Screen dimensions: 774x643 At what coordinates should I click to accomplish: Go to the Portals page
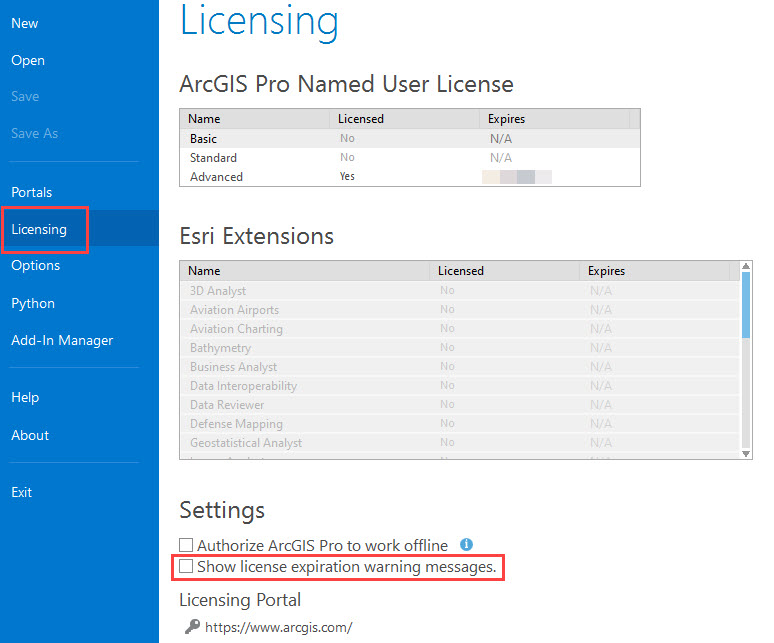pyautogui.click(x=32, y=192)
